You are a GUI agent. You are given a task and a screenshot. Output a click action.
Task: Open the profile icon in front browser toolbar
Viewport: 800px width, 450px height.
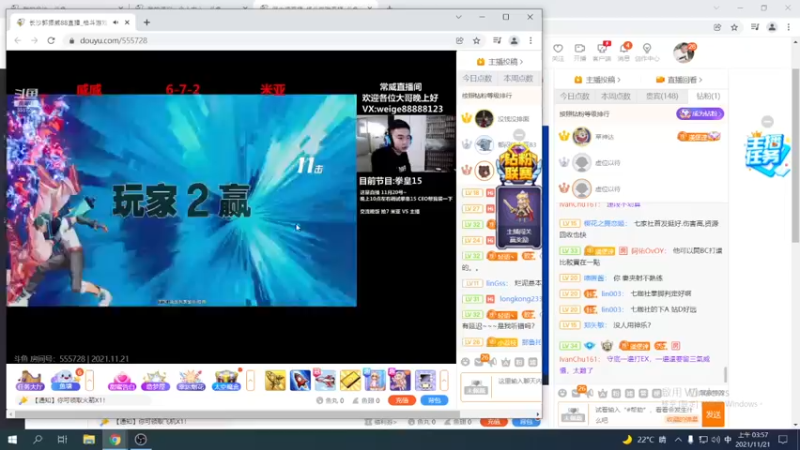(x=514, y=40)
